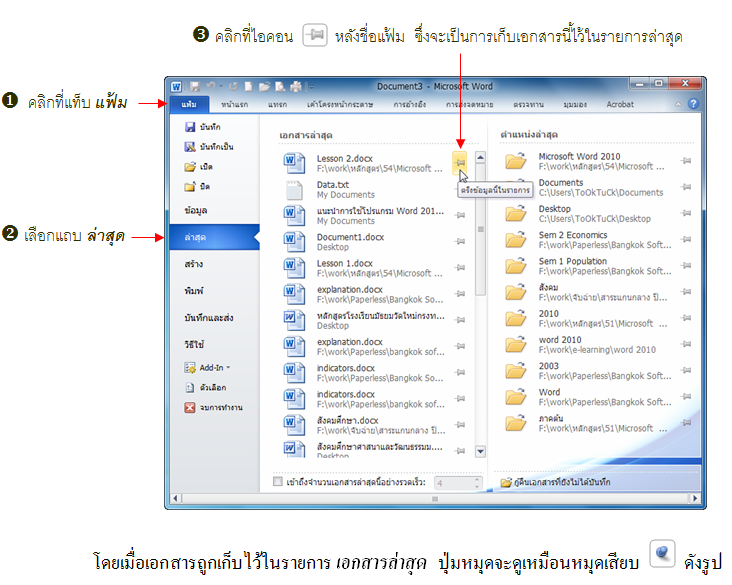Switch to การอ้างอิง ribbon tab
The image size is (732, 585).
(x=409, y=105)
